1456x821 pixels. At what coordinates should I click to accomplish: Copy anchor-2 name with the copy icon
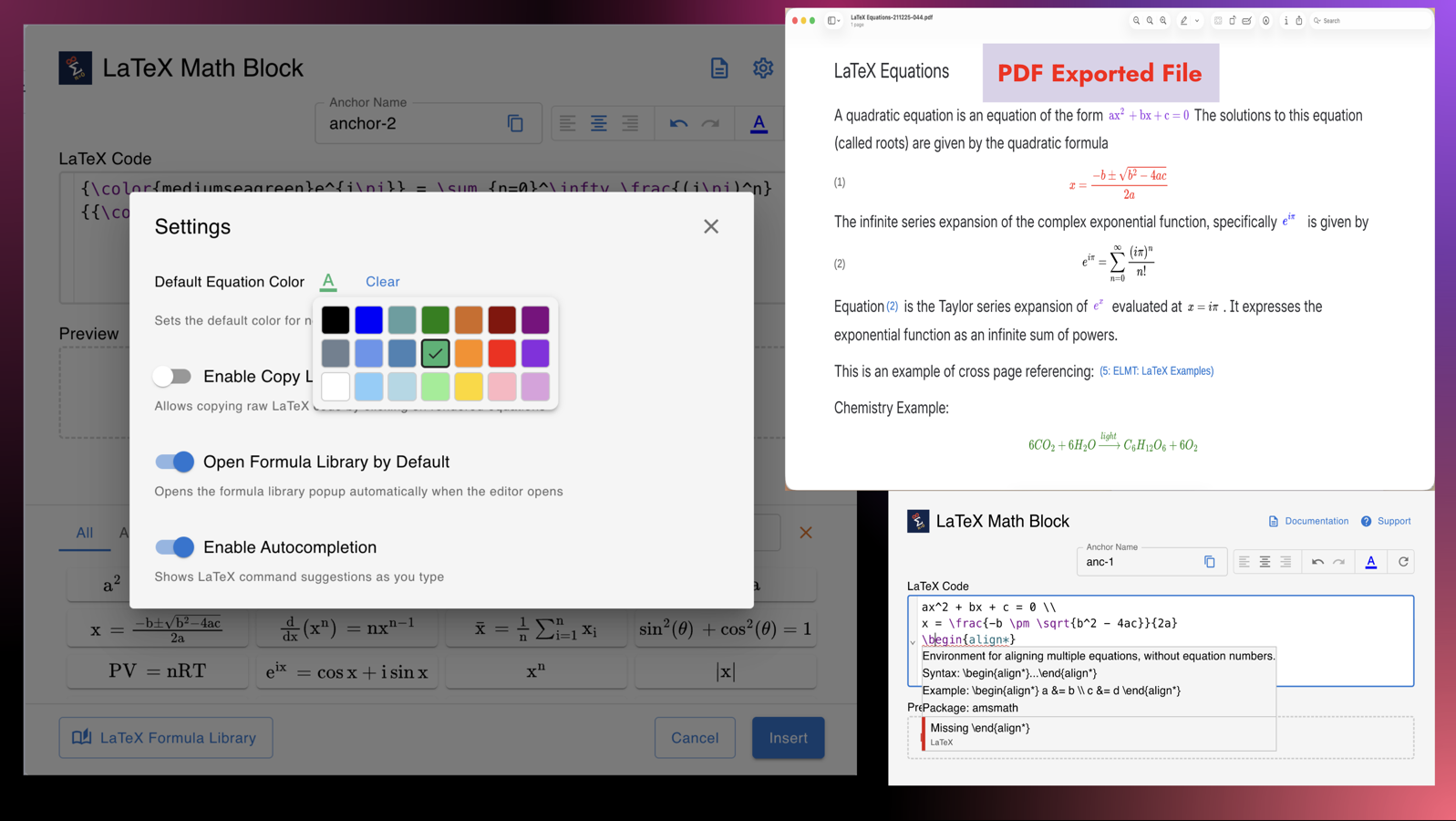[x=515, y=123]
